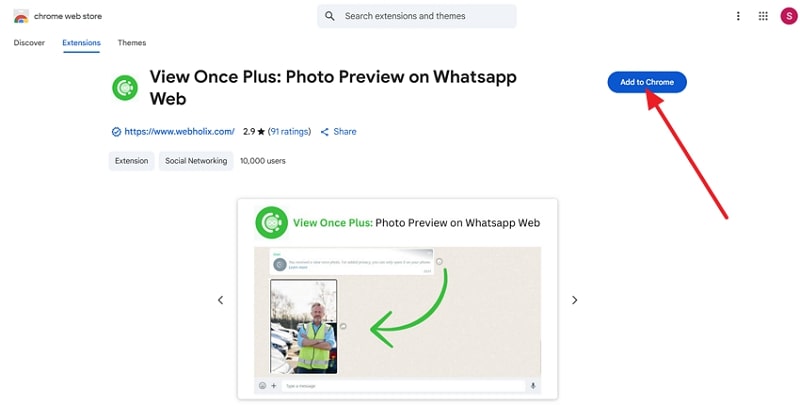Open the account profile avatar
The width and height of the screenshot is (800, 406).
(x=789, y=16)
